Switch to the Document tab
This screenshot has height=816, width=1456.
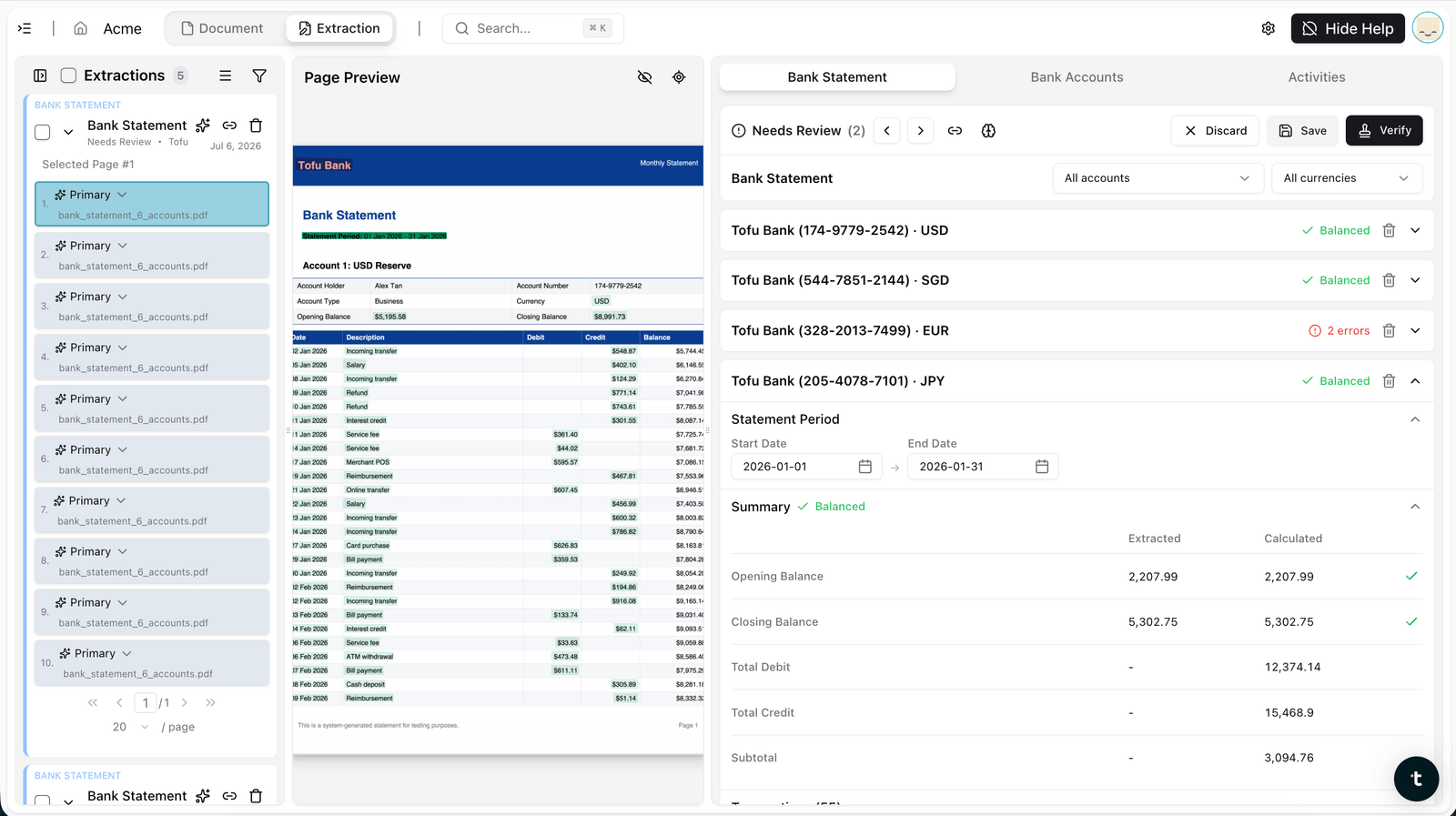click(x=223, y=28)
